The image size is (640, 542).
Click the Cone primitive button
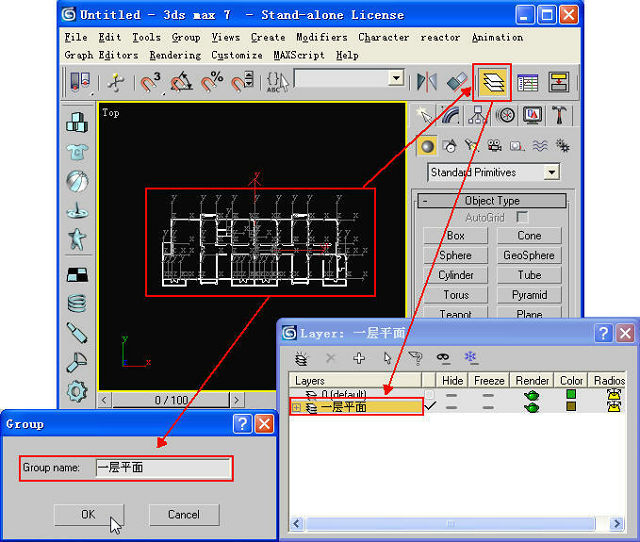tap(529, 235)
